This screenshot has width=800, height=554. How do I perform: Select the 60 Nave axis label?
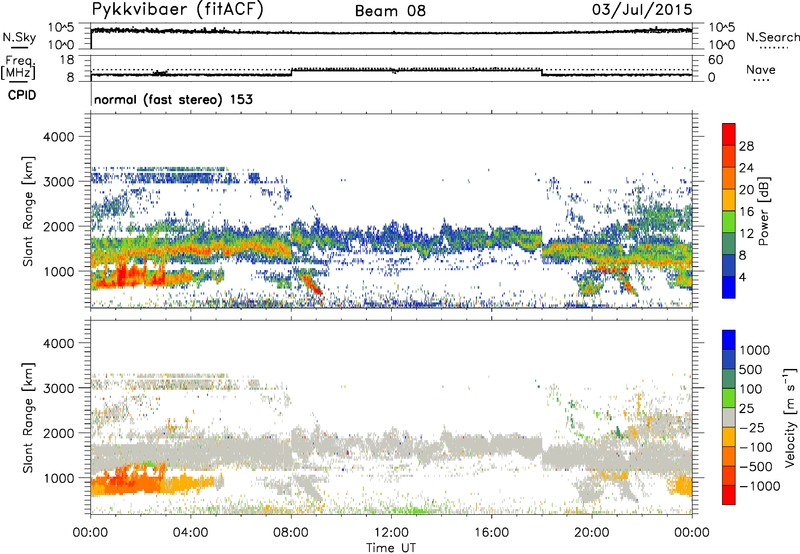coord(716,60)
